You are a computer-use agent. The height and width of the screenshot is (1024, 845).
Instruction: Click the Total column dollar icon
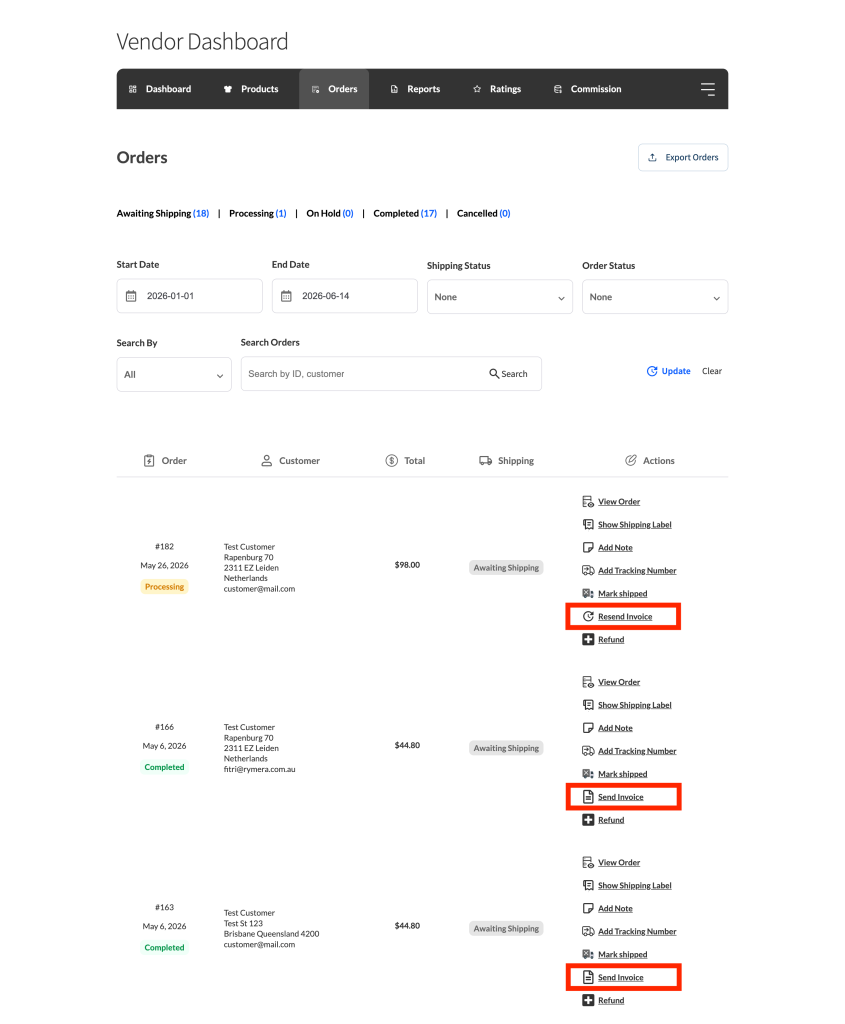[392, 460]
